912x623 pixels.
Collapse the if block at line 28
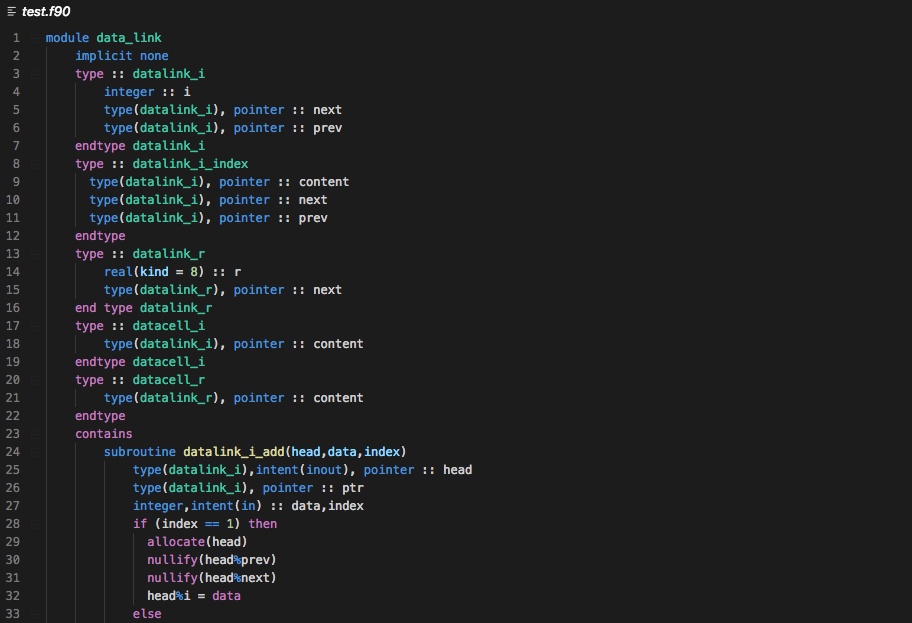tap(35, 524)
